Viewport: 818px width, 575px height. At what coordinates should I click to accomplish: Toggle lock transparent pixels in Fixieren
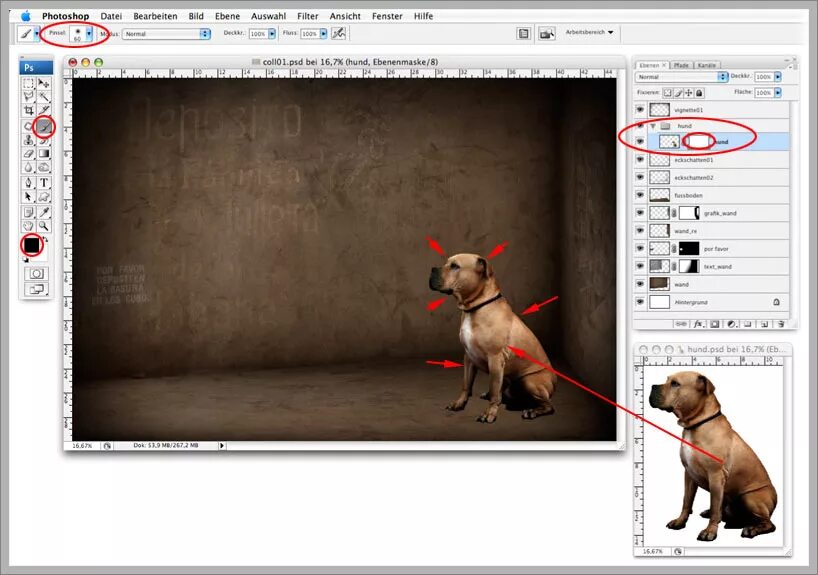pos(667,93)
